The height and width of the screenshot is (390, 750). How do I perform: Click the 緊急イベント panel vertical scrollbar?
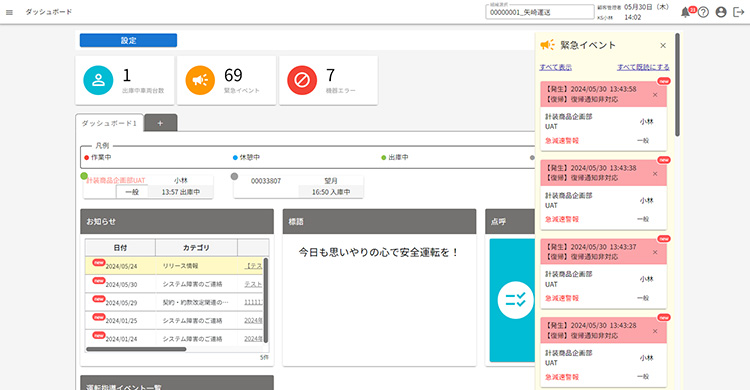point(677,84)
